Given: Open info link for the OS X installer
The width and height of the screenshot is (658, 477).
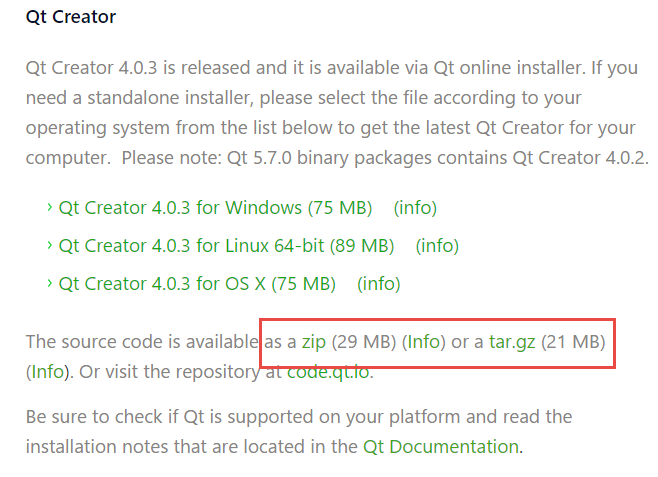Looking at the screenshot, I should pyautogui.click(x=379, y=284).
